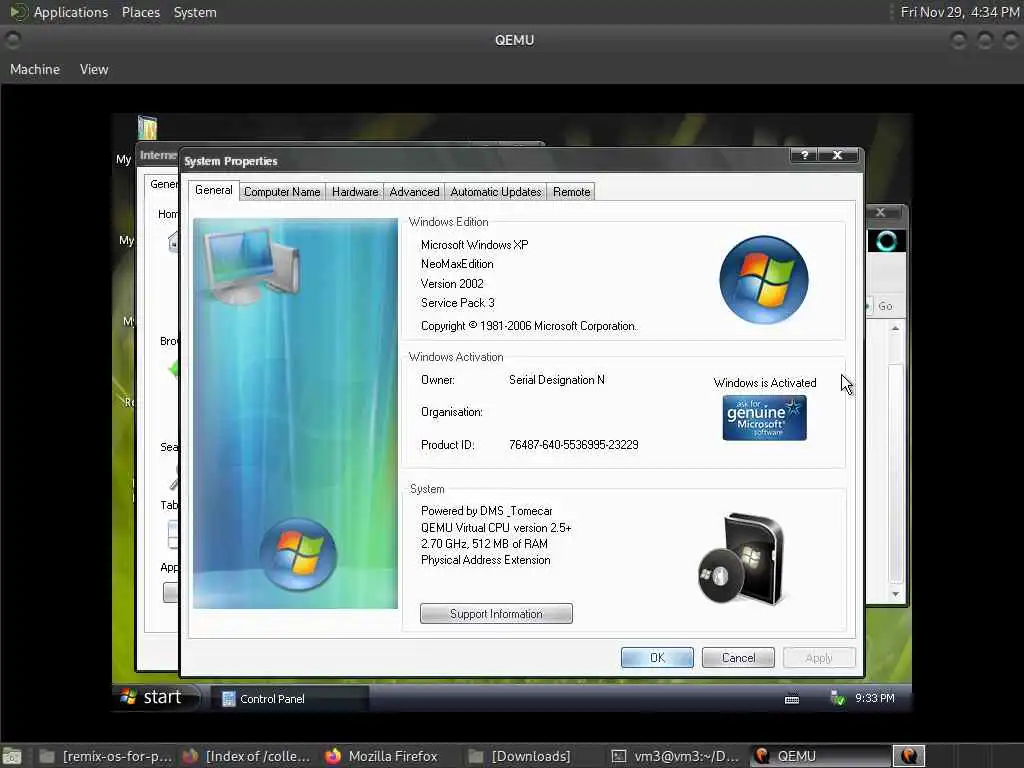Image resolution: width=1024 pixels, height=768 pixels.
Task: Click the second QEMU icon in bottom panel
Action: coord(908,756)
